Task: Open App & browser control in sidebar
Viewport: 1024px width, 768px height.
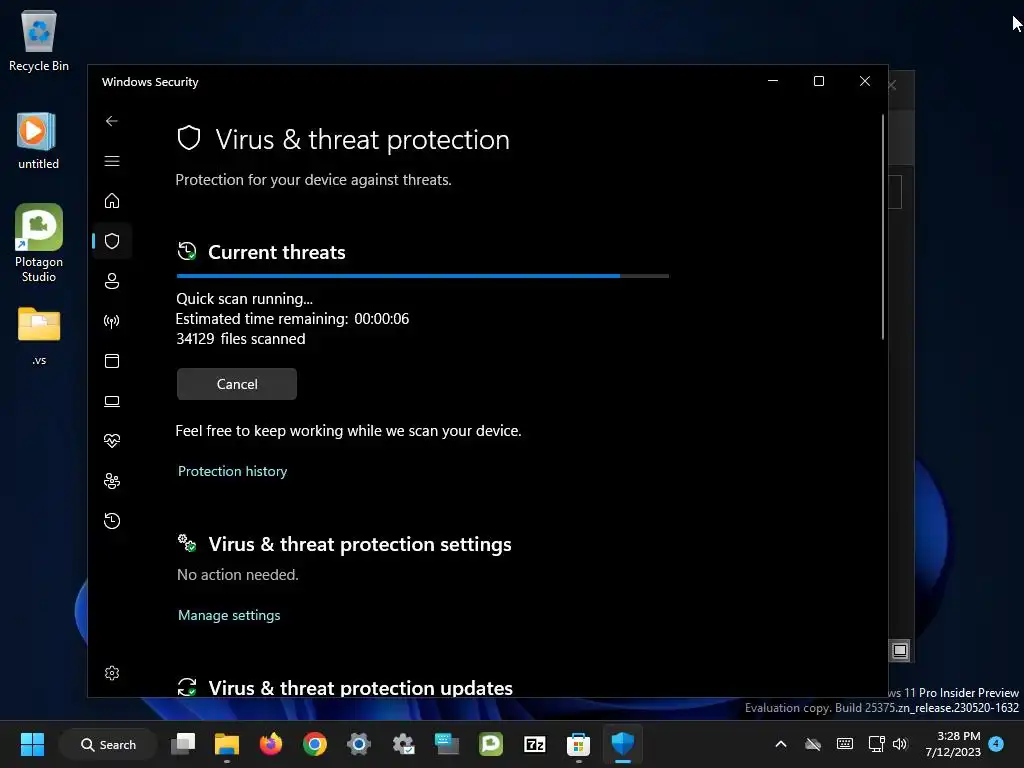Action: (112, 361)
